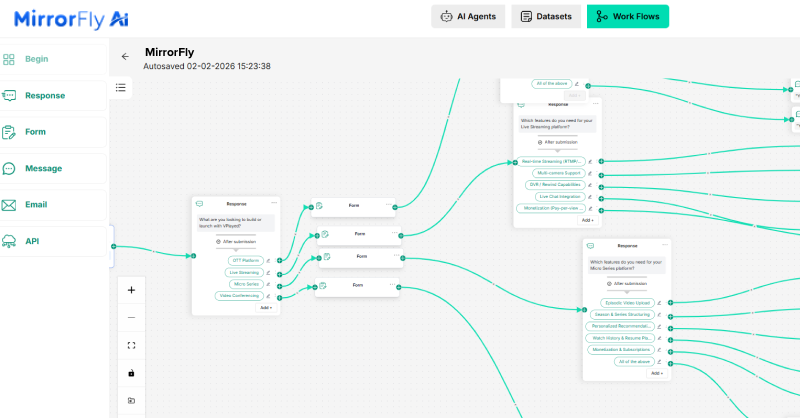800x418 pixels.
Task: Open the Work Flows tab
Action: click(x=627, y=16)
